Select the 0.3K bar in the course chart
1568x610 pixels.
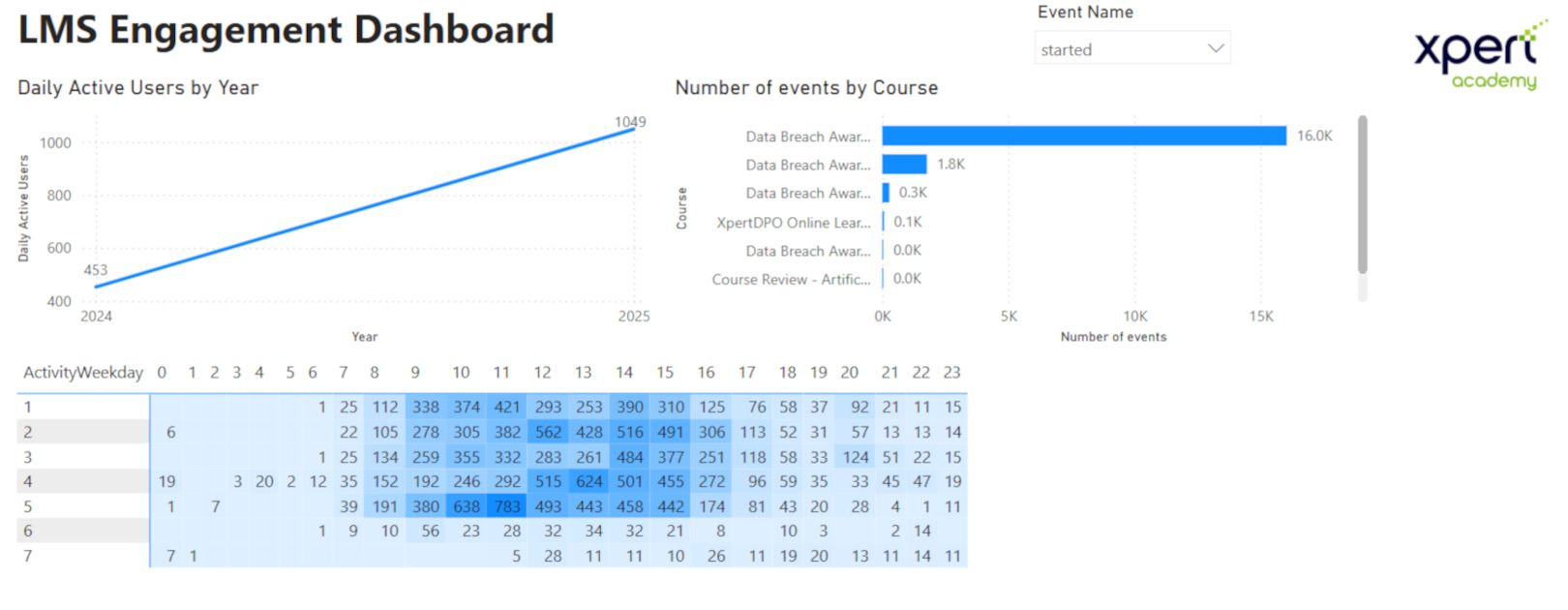point(886,193)
